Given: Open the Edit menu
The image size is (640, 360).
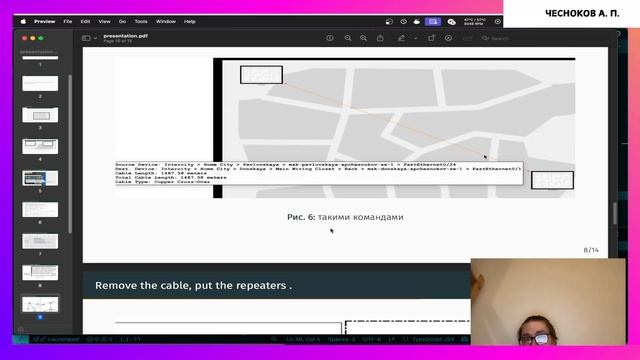Looking at the screenshot, I should point(85,21).
